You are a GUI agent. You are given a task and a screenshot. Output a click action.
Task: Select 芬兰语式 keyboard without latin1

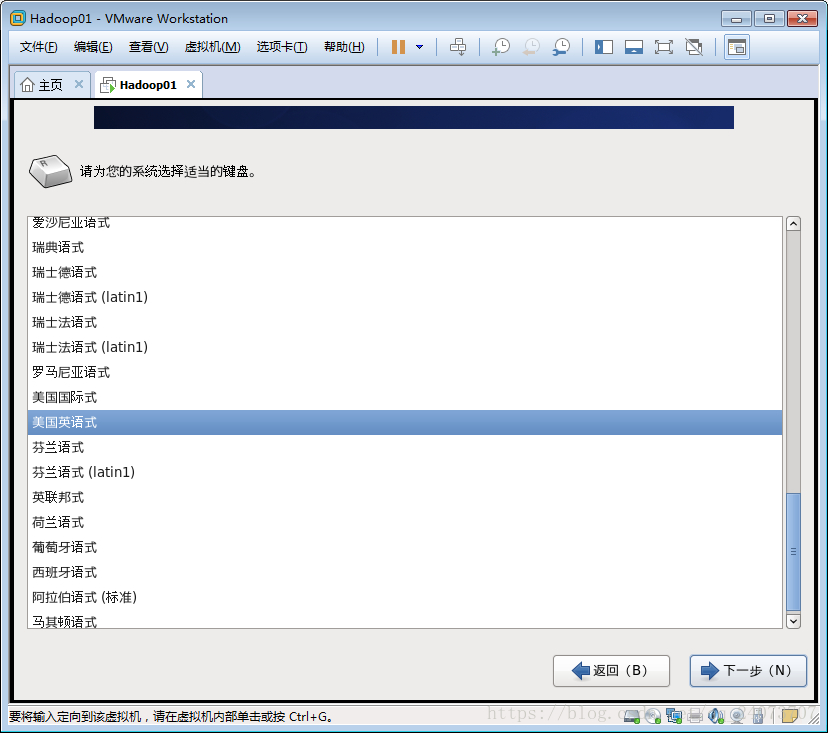click(404, 447)
